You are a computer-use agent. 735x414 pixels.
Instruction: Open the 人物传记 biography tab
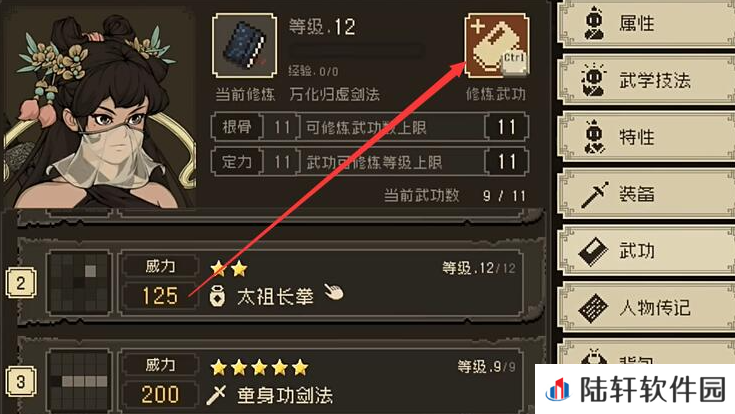[647, 308]
